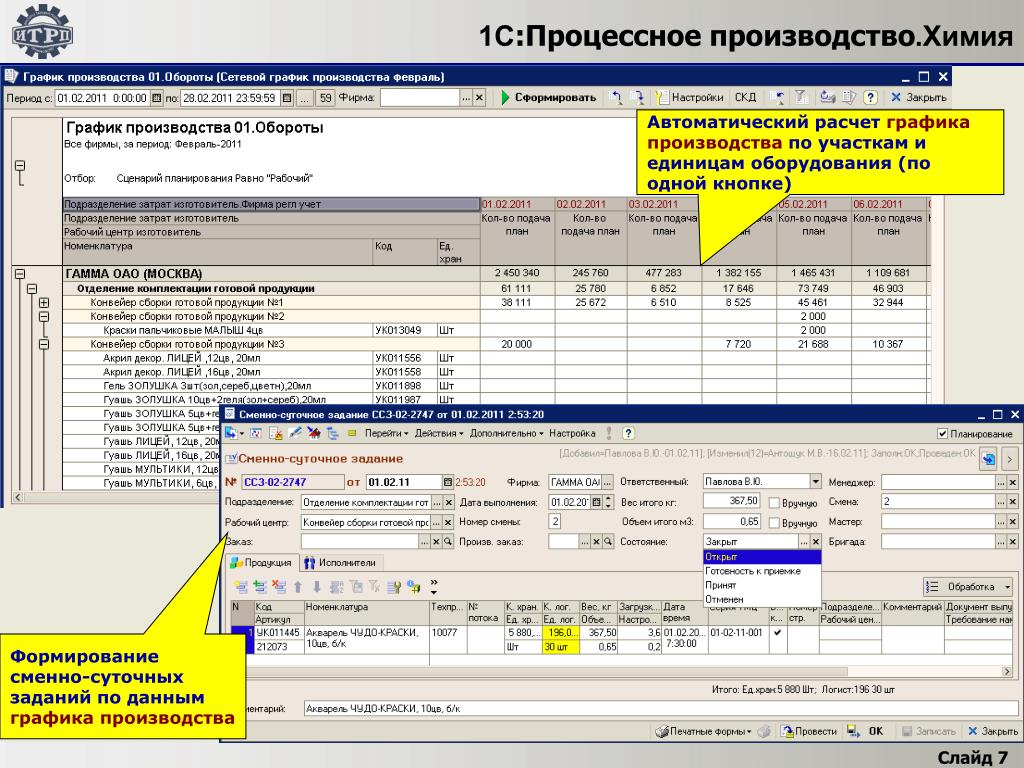Screen dimensions: 1024x768
Task: Open help icon in График производства toolbar
Action: click(870, 98)
